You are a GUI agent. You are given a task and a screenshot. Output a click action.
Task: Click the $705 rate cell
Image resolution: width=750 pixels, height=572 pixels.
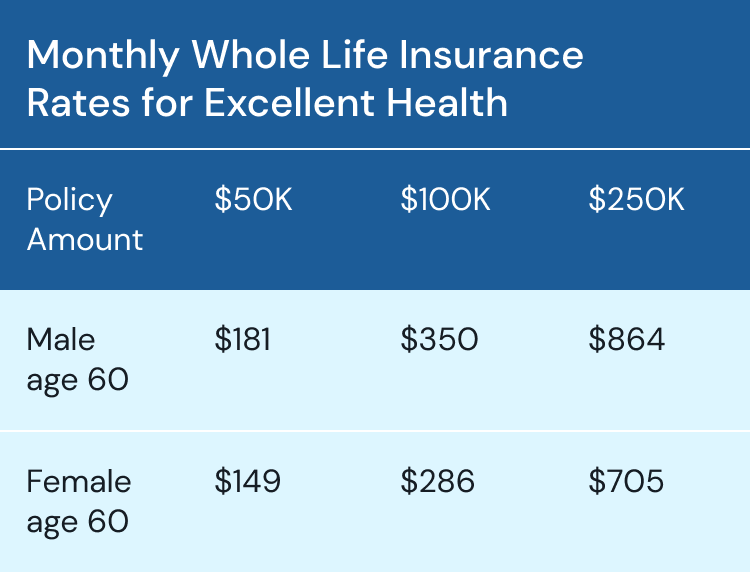(626, 481)
